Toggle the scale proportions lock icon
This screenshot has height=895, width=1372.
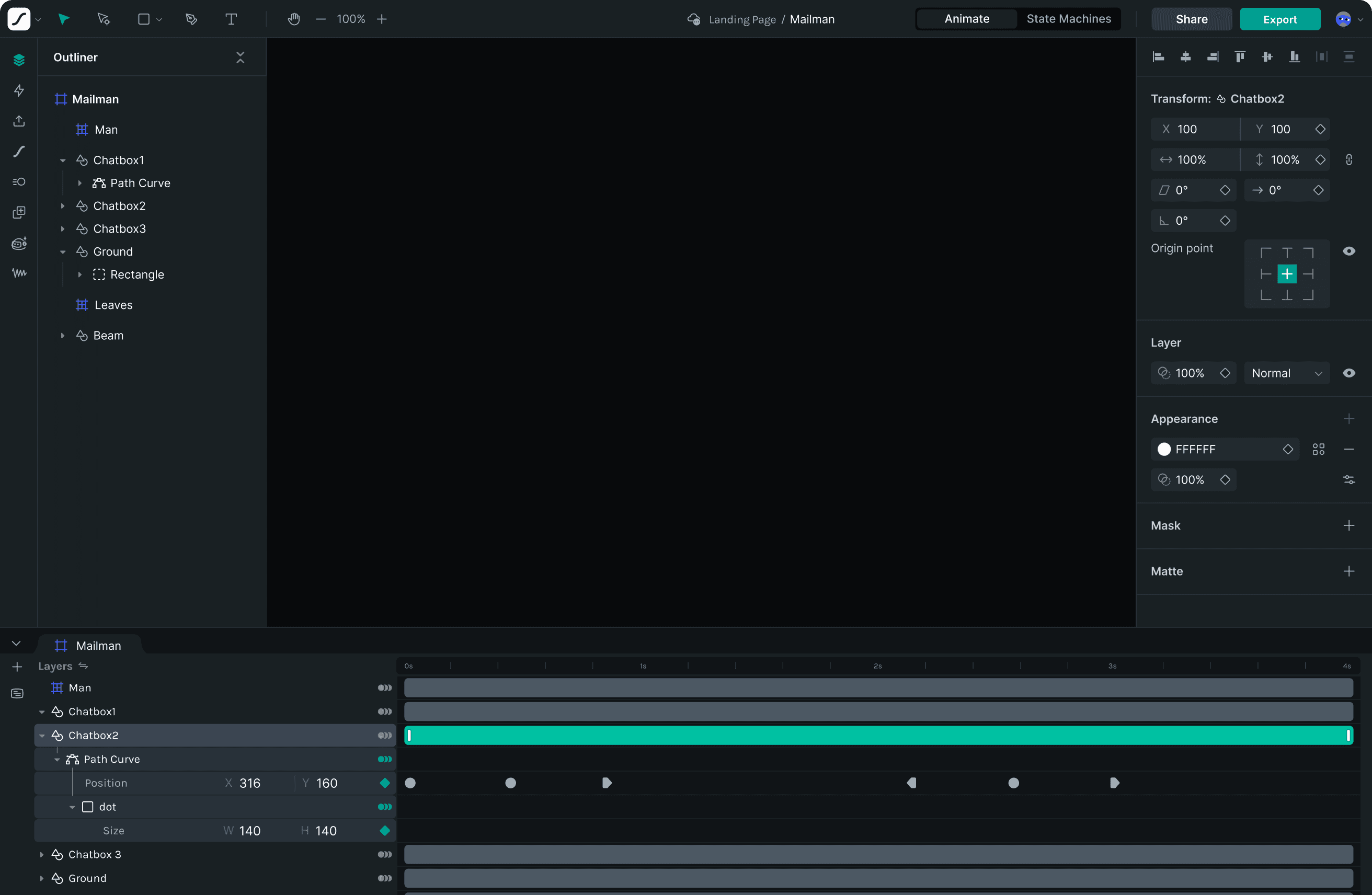pyautogui.click(x=1349, y=159)
